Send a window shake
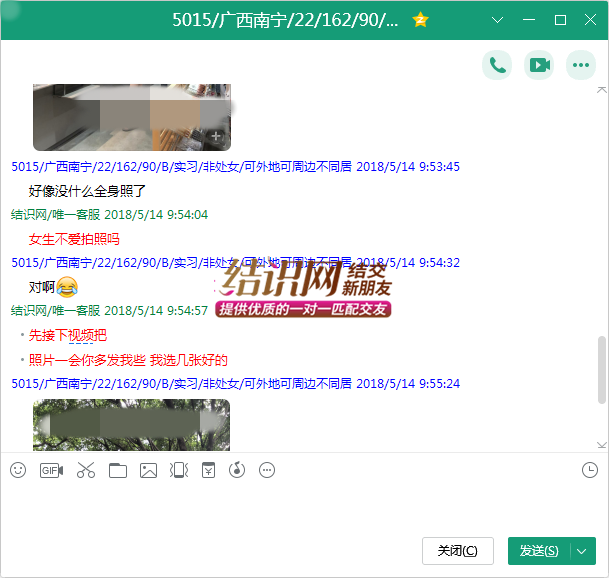Screen dimensions: 609x578 click(178, 470)
